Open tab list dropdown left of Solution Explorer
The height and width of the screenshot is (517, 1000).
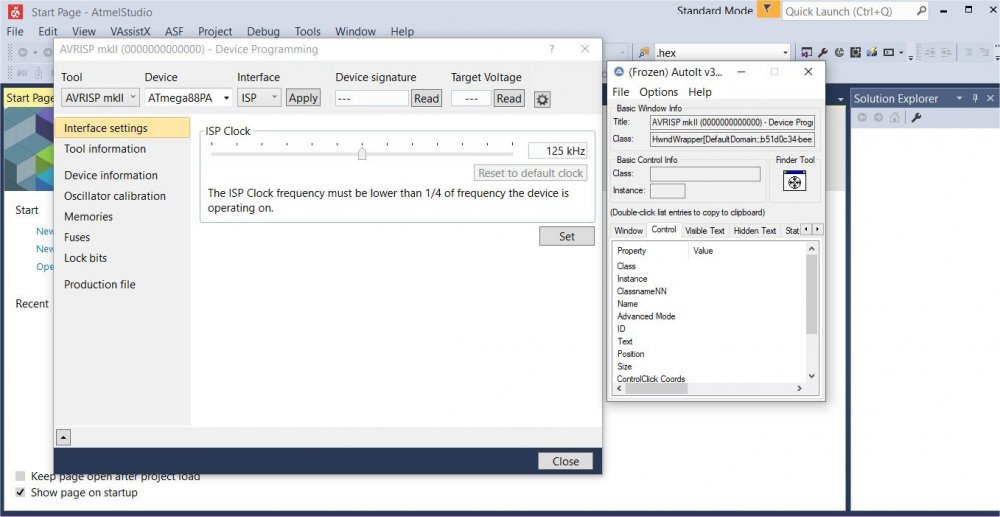tap(841, 99)
